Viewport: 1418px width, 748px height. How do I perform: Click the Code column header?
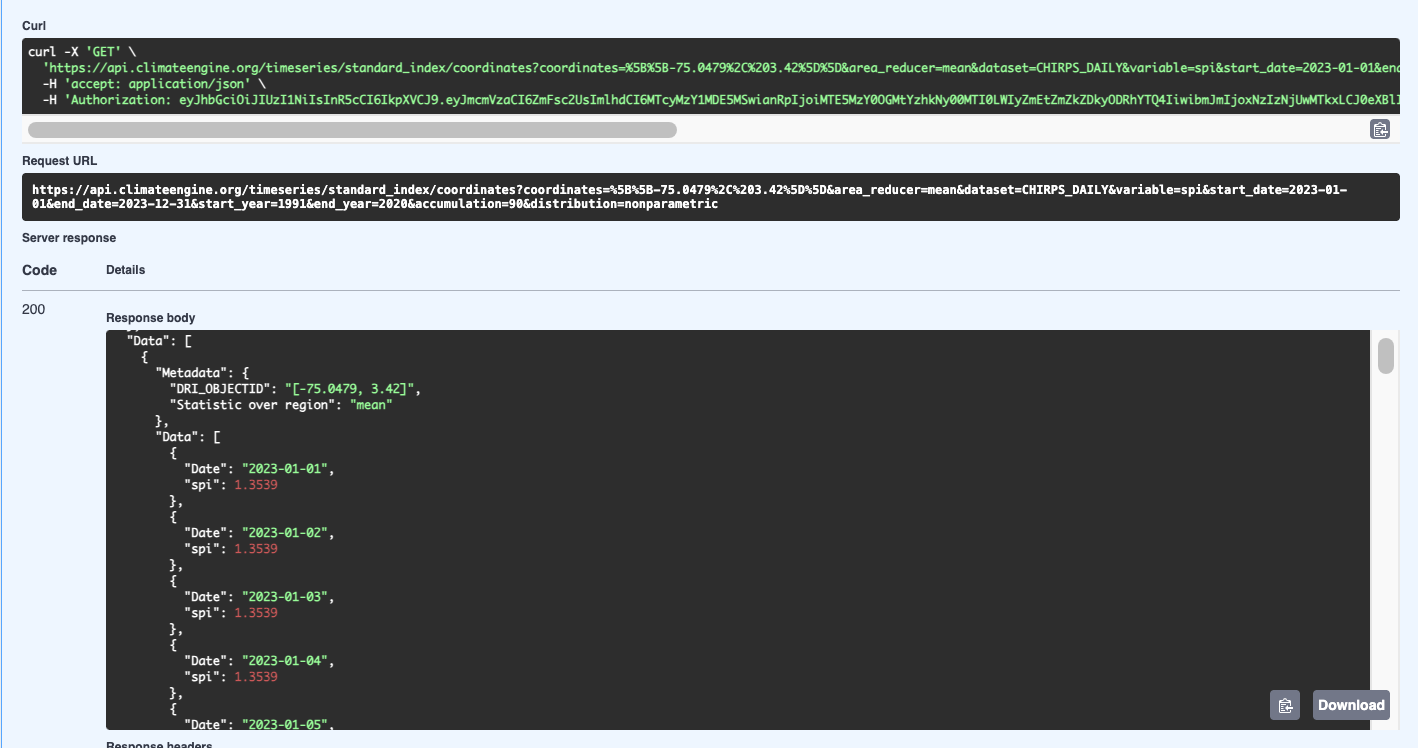tap(39, 270)
